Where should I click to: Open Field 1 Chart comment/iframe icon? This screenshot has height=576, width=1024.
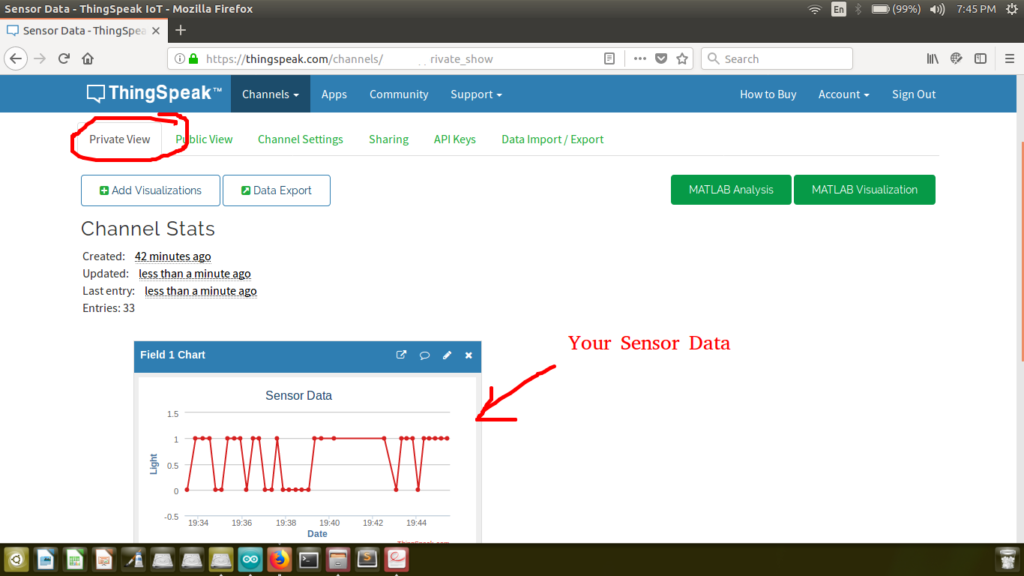(424, 355)
